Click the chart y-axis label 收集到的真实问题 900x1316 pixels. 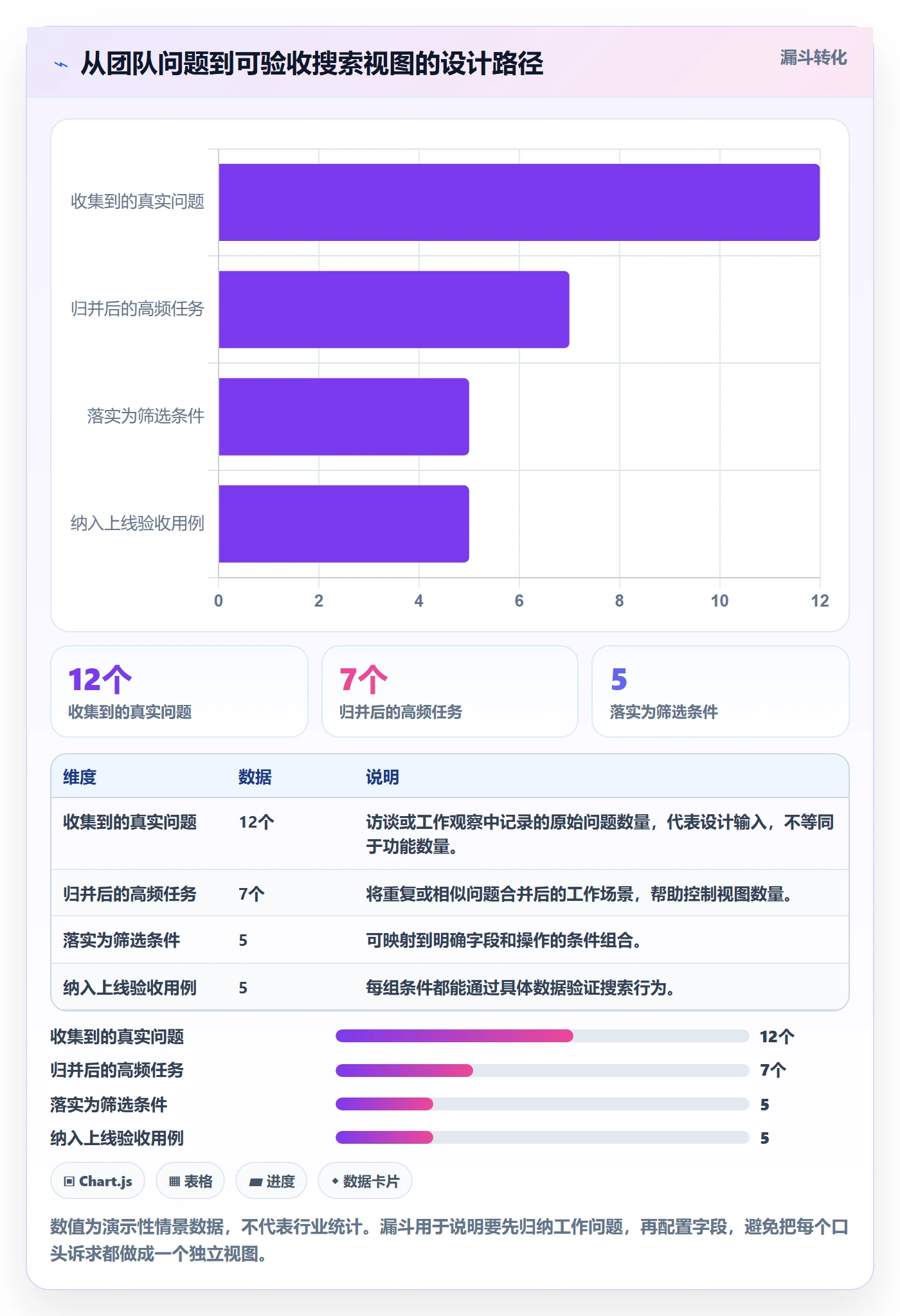138,202
